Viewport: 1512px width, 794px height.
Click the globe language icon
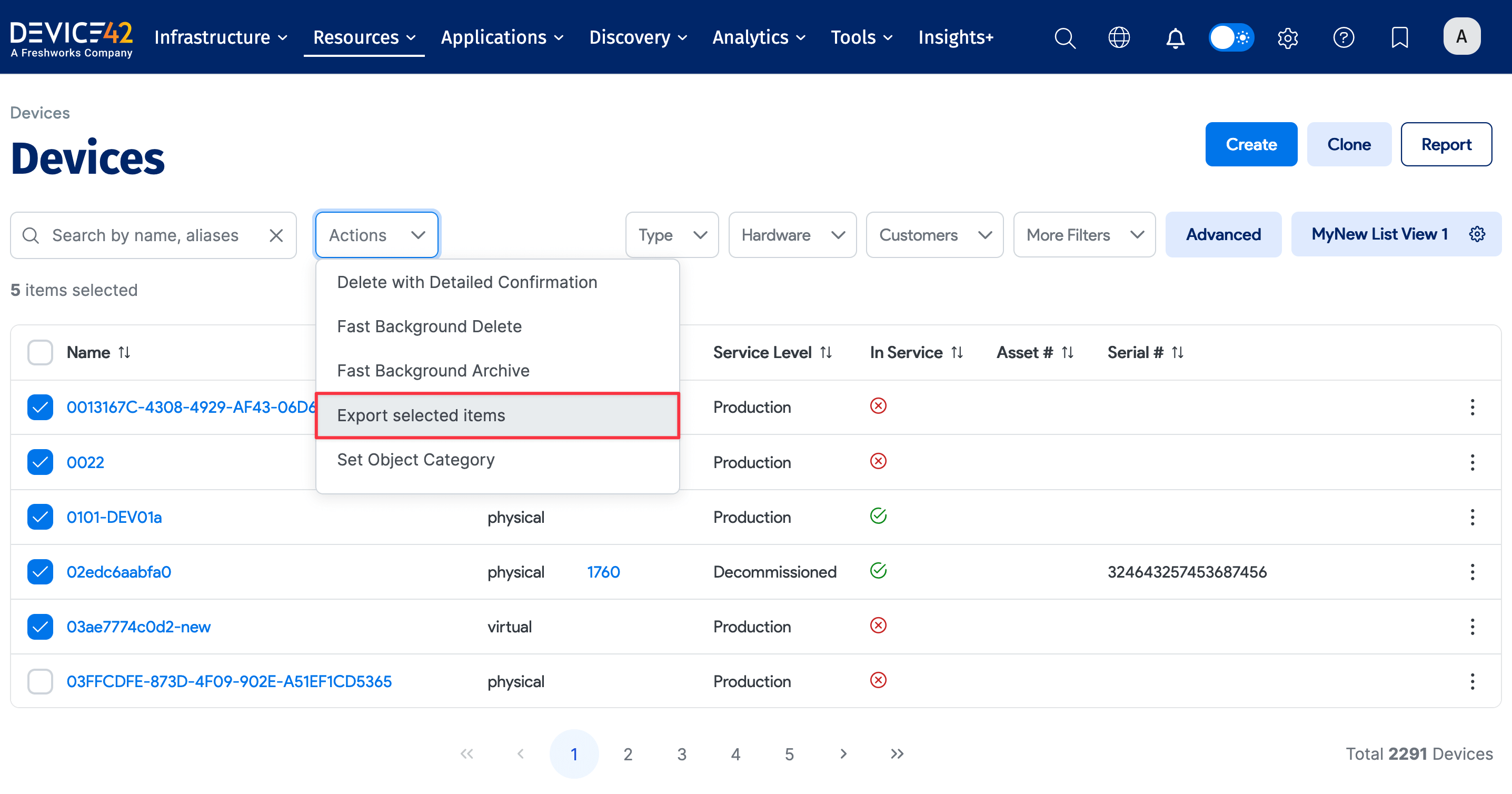(x=1119, y=37)
